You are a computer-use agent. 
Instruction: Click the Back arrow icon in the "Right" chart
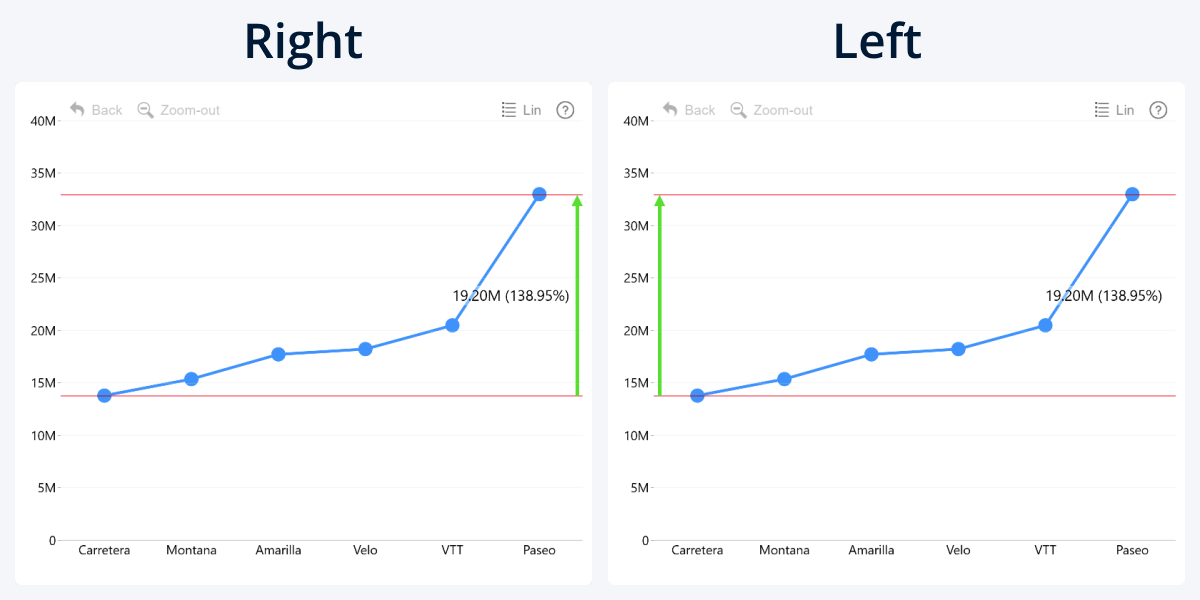77,110
